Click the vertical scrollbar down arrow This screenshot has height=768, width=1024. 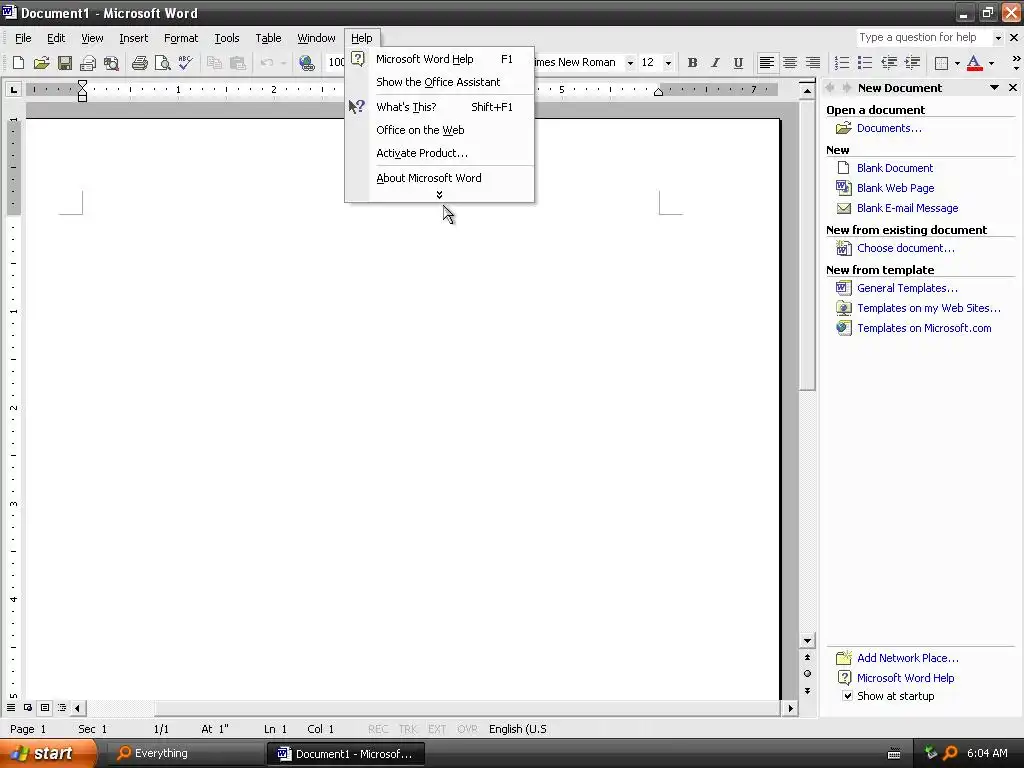click(x=807, y=641)
